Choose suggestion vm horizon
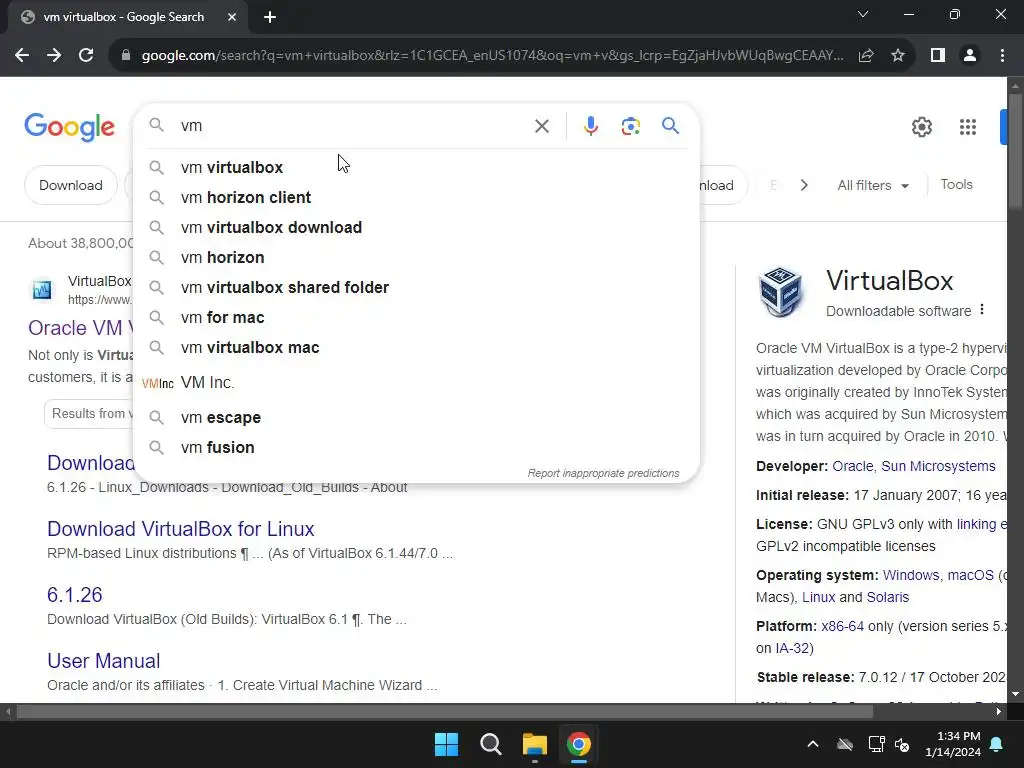This screenshot has width=1024, height=768. click(x=416, y=257)
